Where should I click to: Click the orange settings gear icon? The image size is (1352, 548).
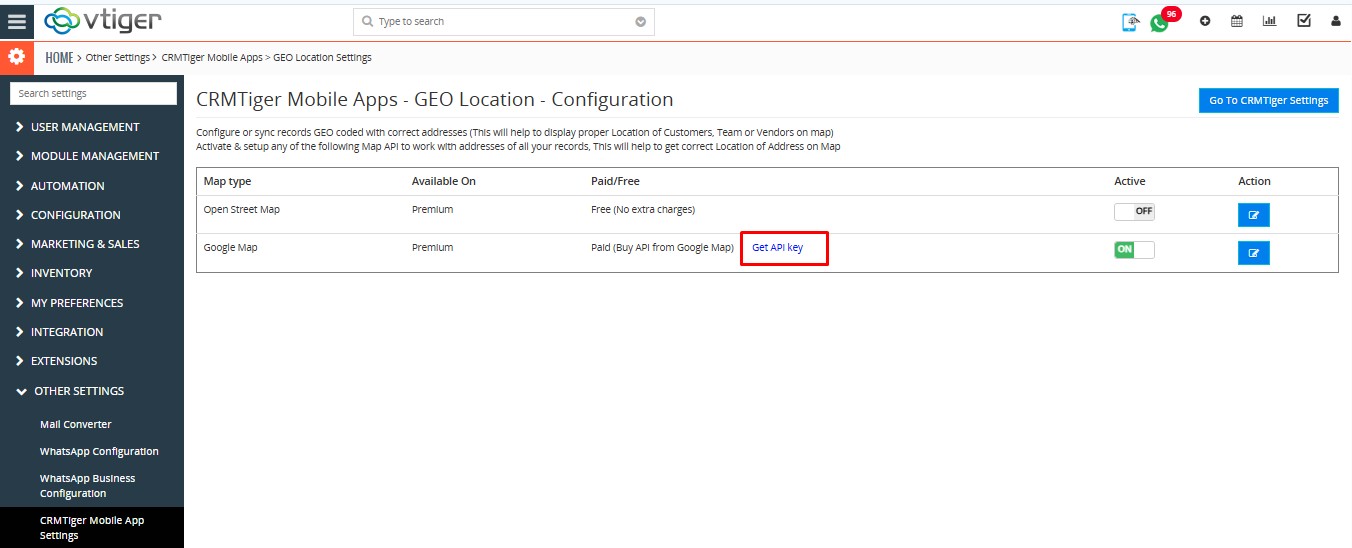(16, 57)
